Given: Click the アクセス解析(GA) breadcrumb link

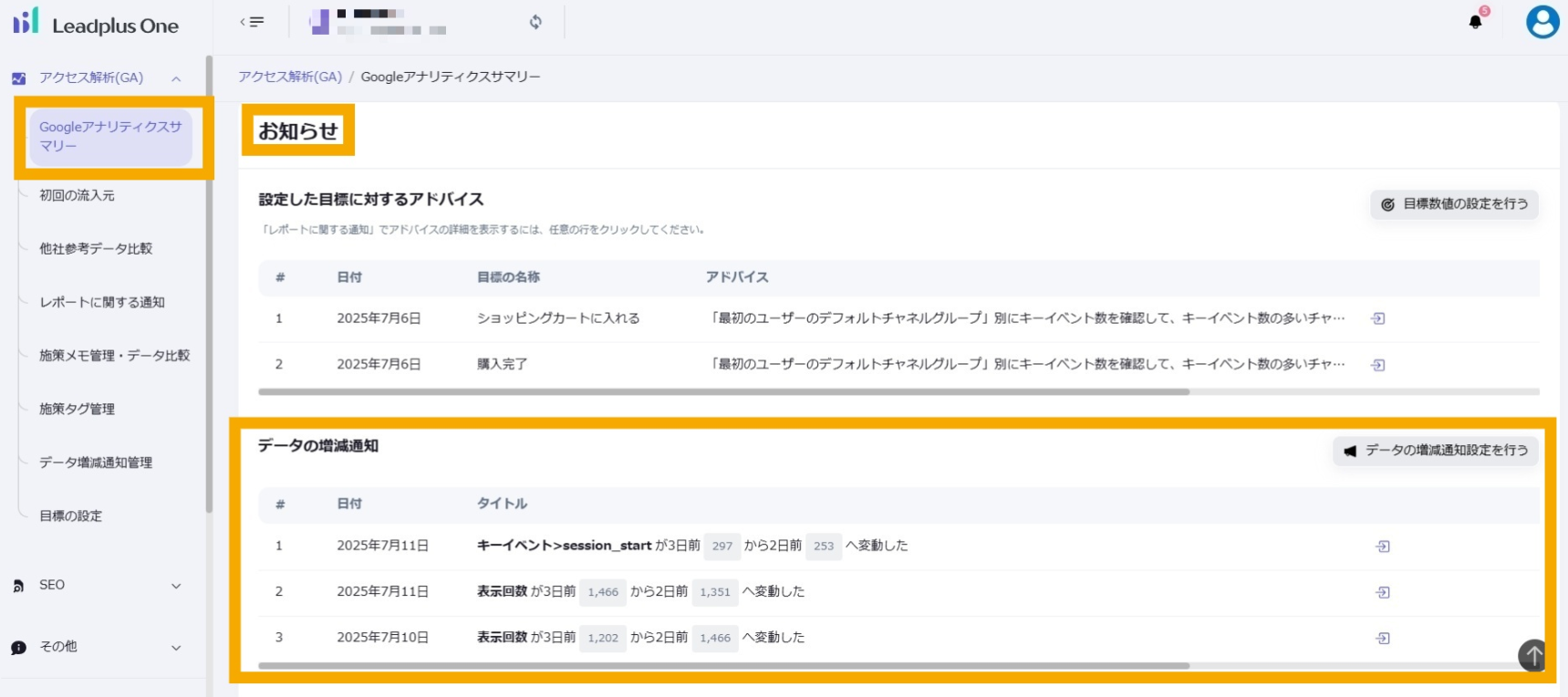Looking at the screenshot, I should (x=290, y=77).
